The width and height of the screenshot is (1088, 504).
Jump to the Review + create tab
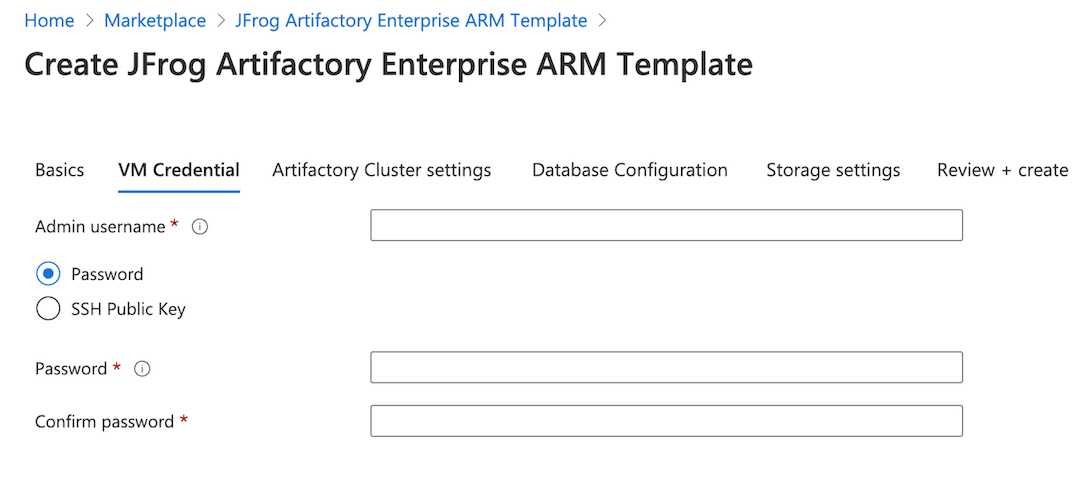coord(1002,170)
